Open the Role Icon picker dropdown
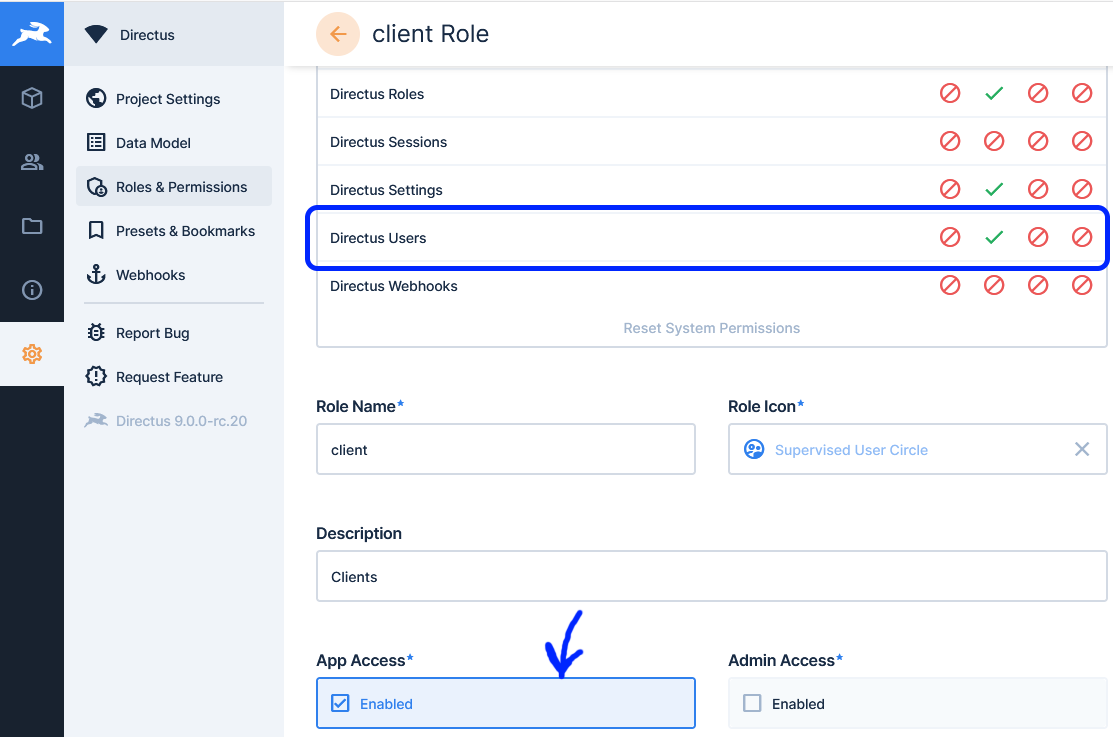The height and width of the screenshot is (737, 1113). coord(917,449)
